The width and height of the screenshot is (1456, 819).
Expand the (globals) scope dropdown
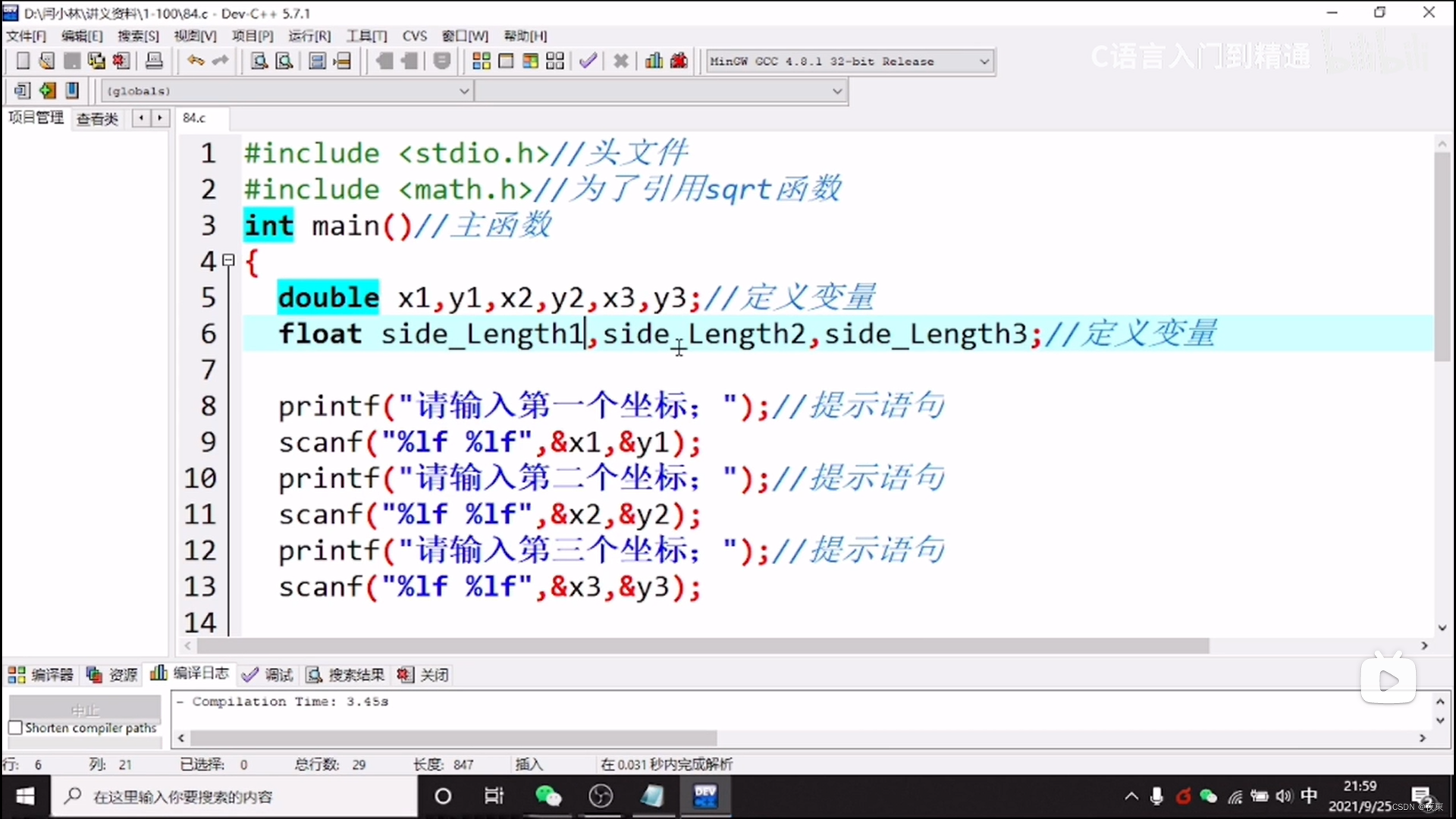(x=464, y=91)
